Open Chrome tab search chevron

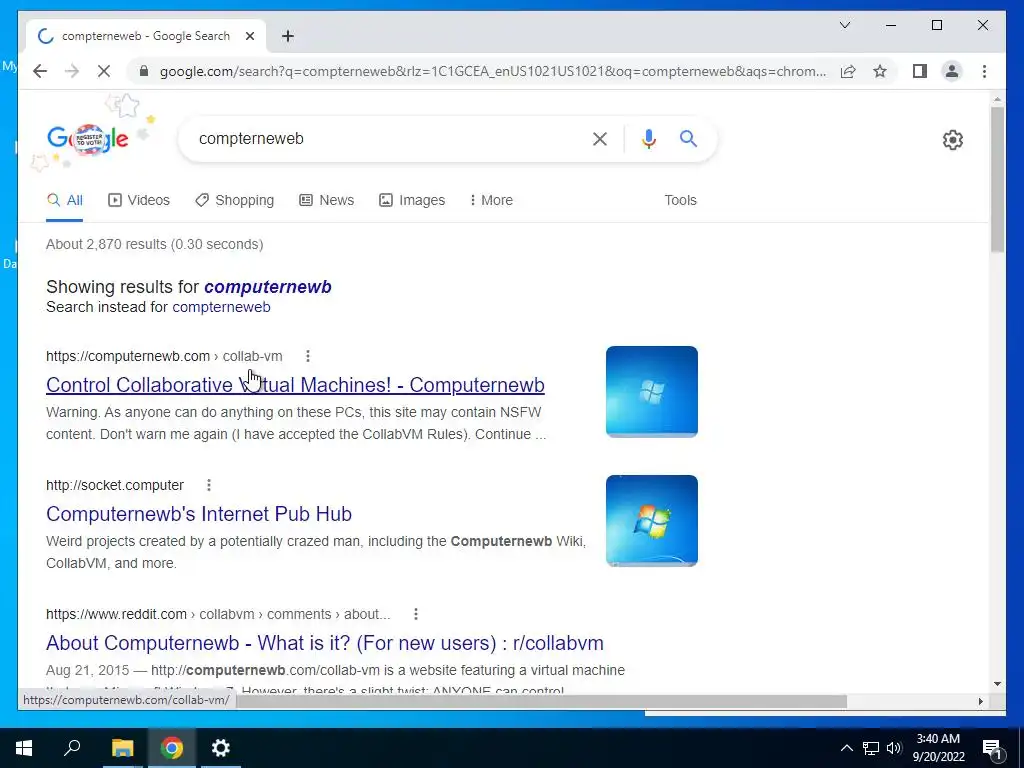coord(844,25)
